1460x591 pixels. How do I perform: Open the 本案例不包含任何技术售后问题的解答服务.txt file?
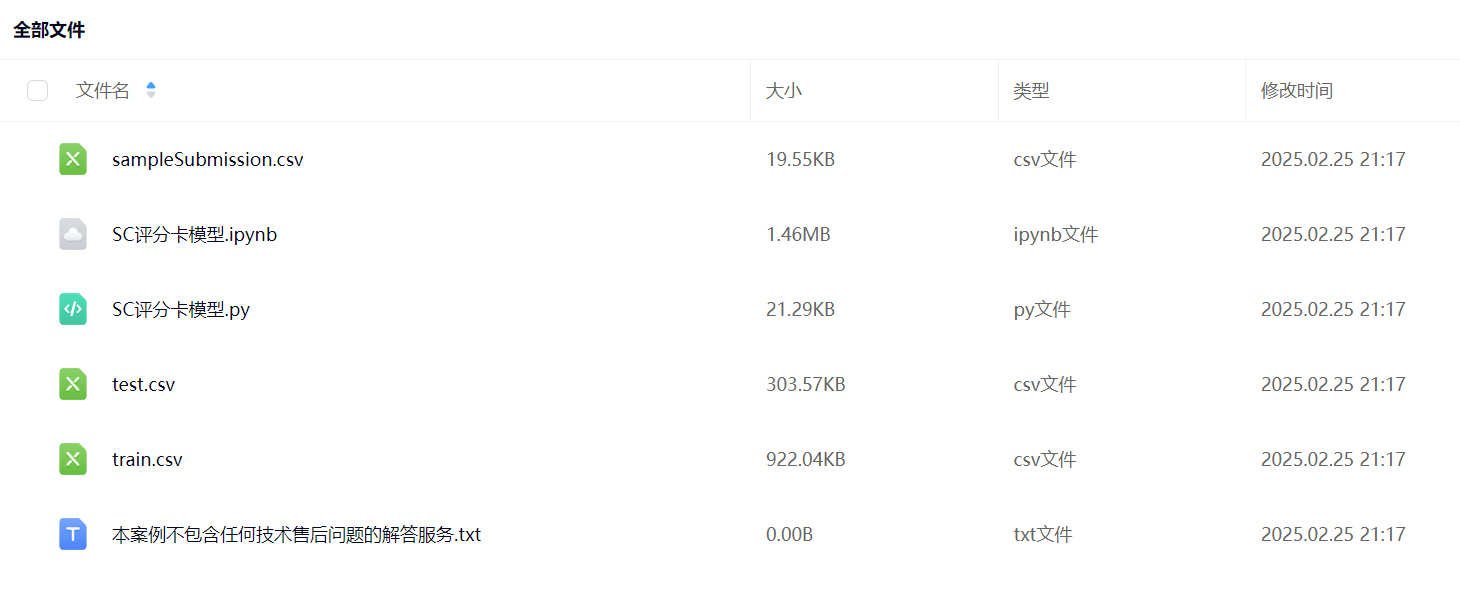point(297,534)
